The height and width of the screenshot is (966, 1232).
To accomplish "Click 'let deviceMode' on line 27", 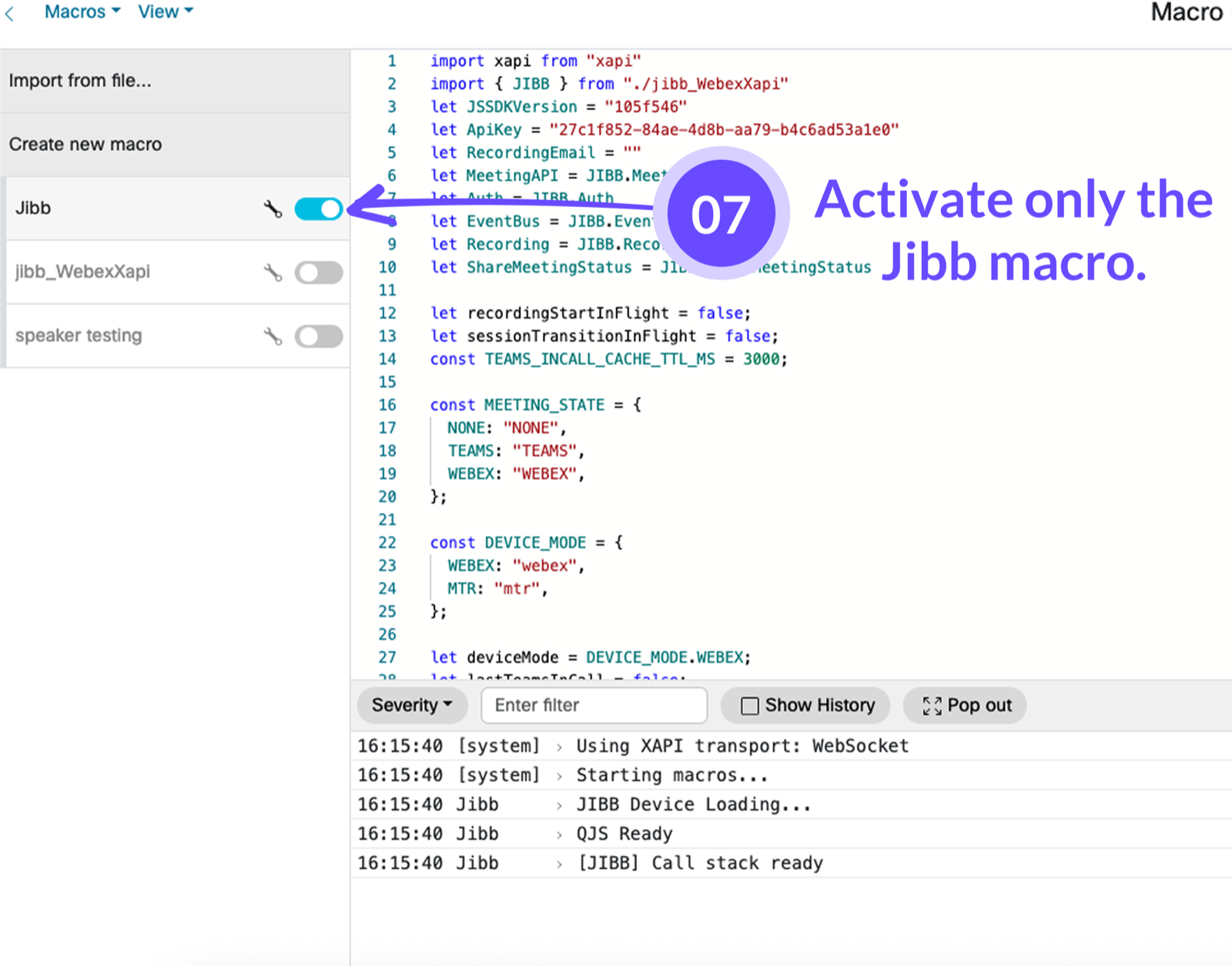I will (494, 657).
